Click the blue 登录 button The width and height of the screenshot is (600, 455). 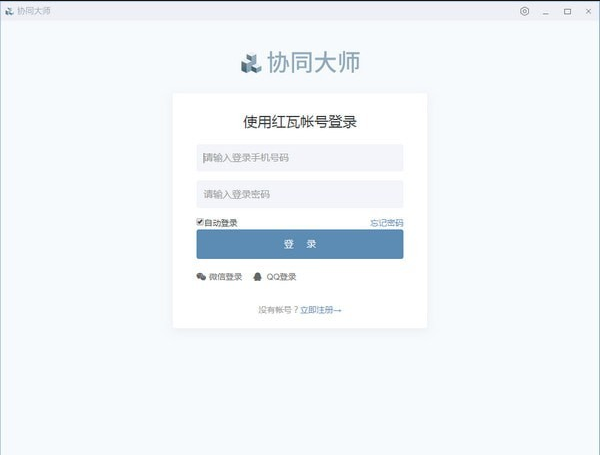pyautogui.click(x=300, y=244)
